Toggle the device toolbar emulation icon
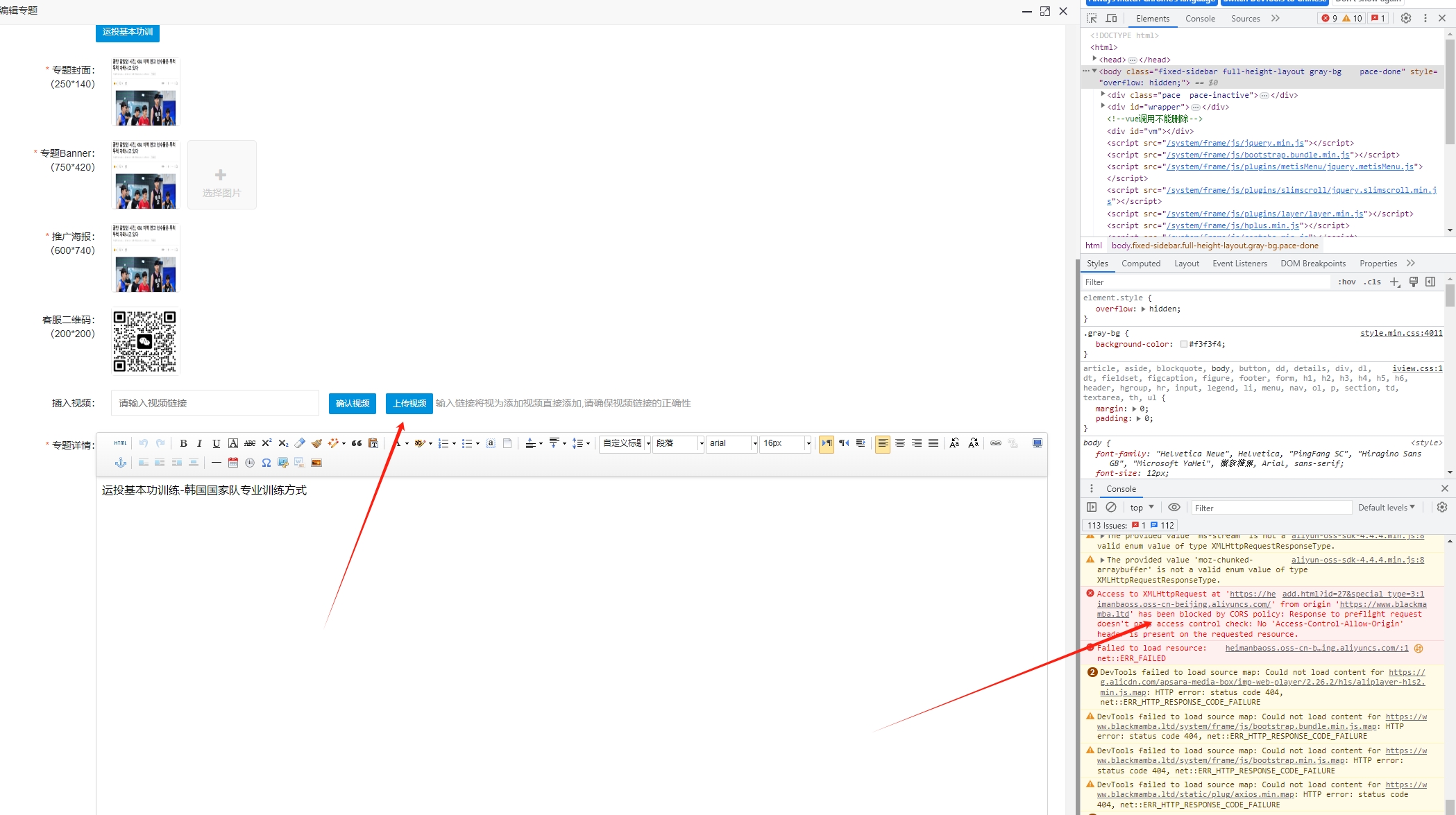Screen dimensions: 1456x815 (x=1111, y=19)
